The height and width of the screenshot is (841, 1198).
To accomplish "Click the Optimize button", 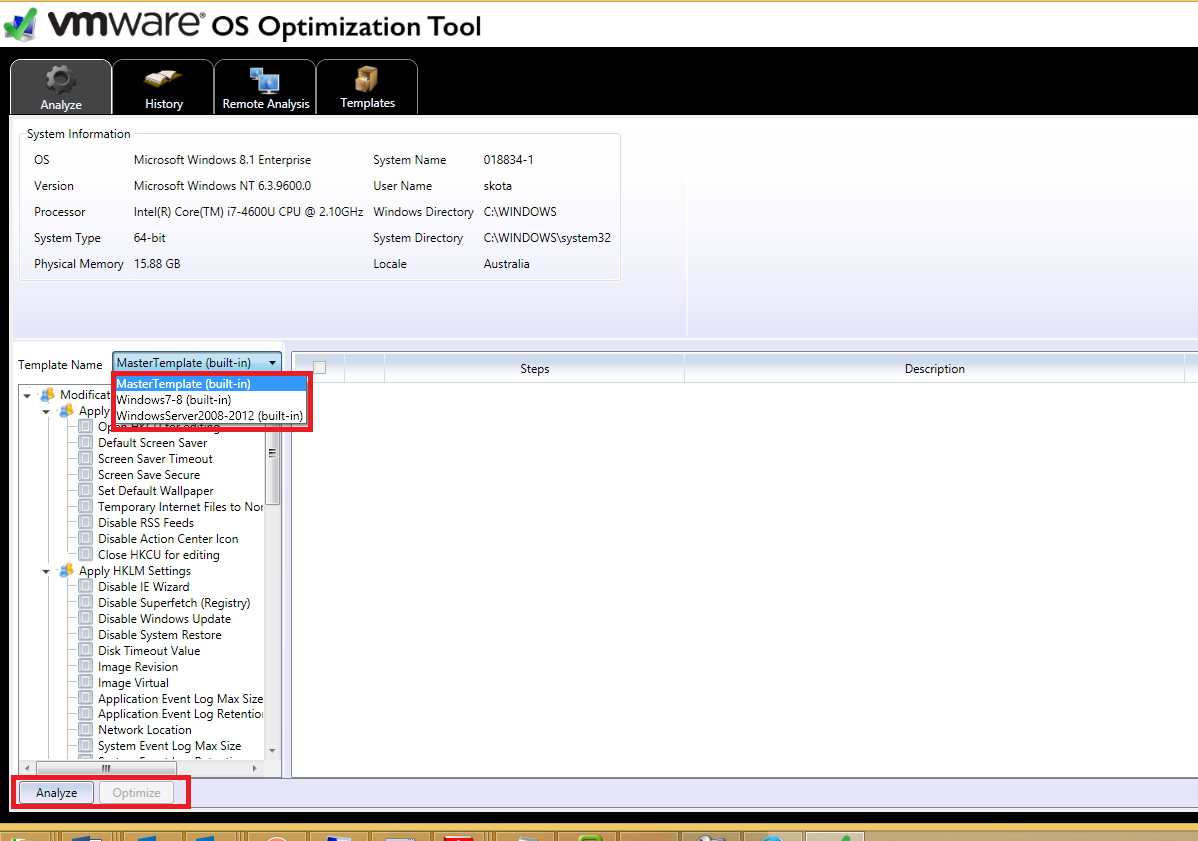I will coord(137,793).
